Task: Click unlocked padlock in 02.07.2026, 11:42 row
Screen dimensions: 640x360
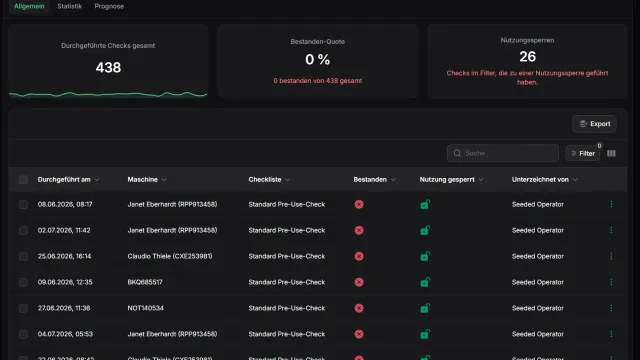Action: (425, 230)
